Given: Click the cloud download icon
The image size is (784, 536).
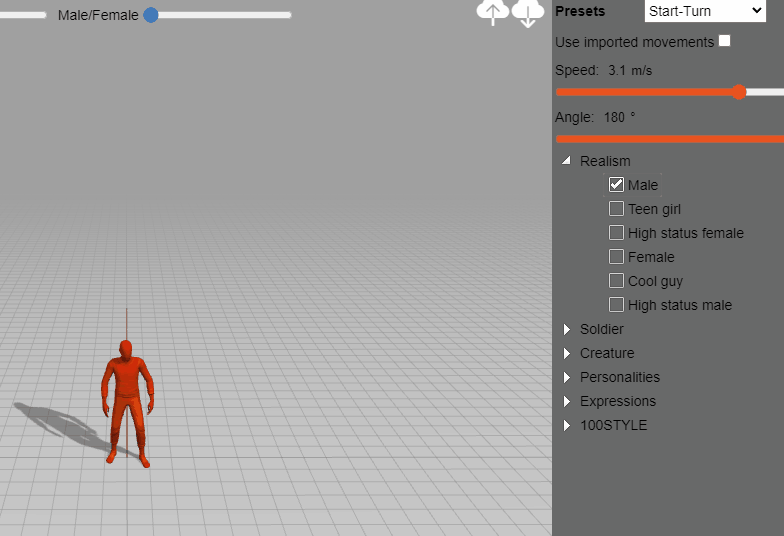Looking at the screenshot, I should (x=528, y=13).
